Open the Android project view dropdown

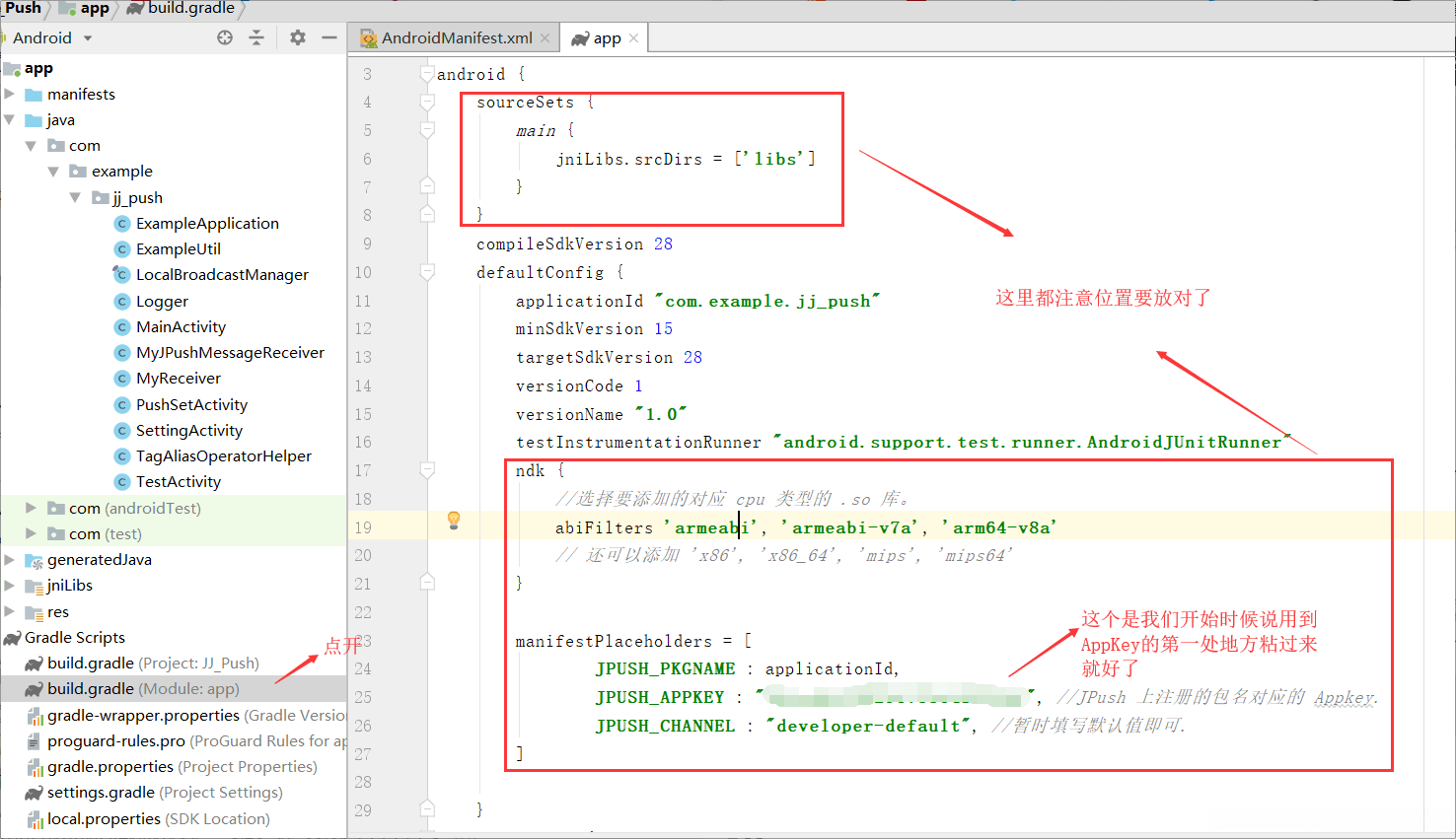[88, 38]
